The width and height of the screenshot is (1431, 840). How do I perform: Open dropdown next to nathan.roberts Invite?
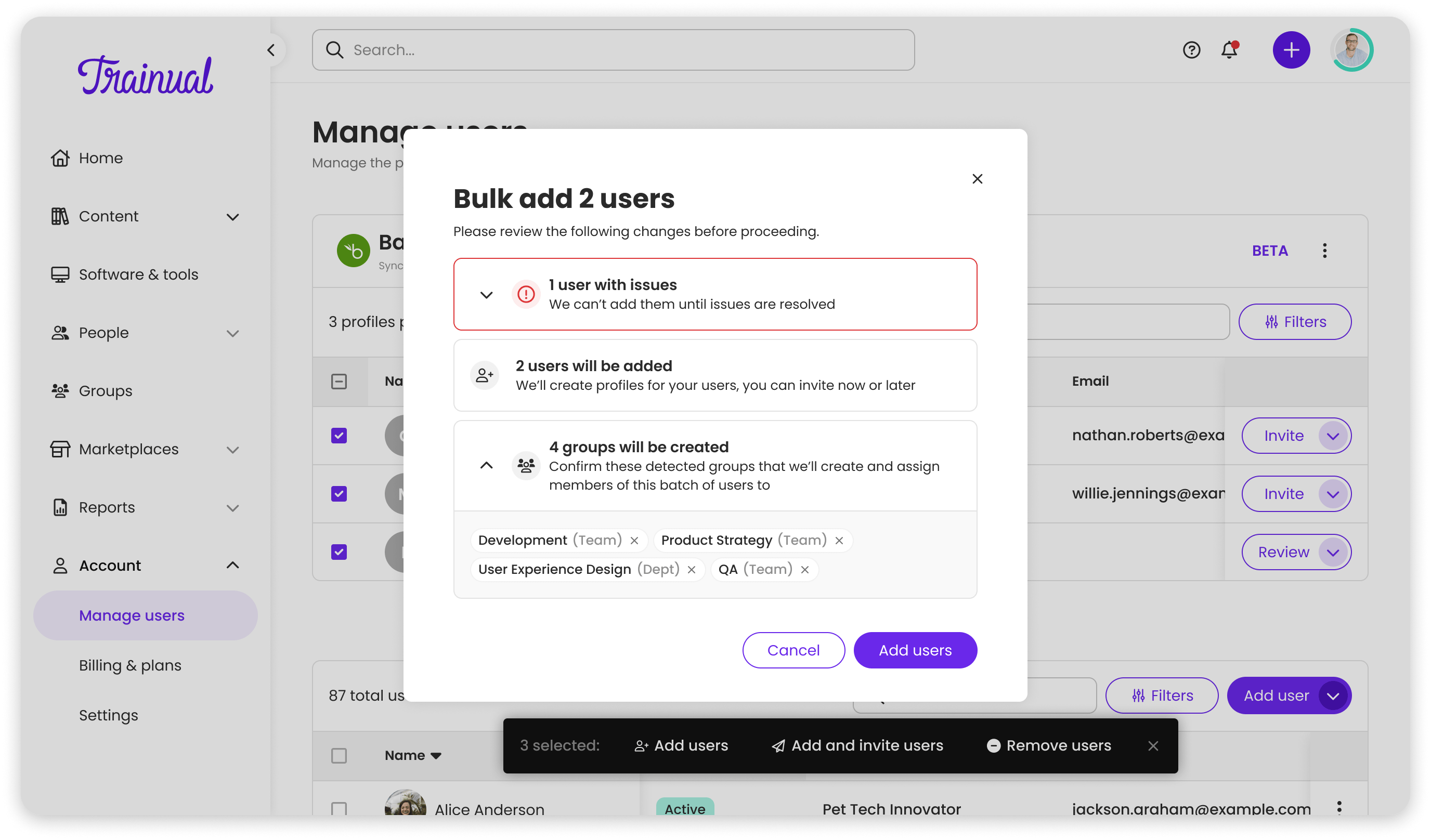[1333, 436]
